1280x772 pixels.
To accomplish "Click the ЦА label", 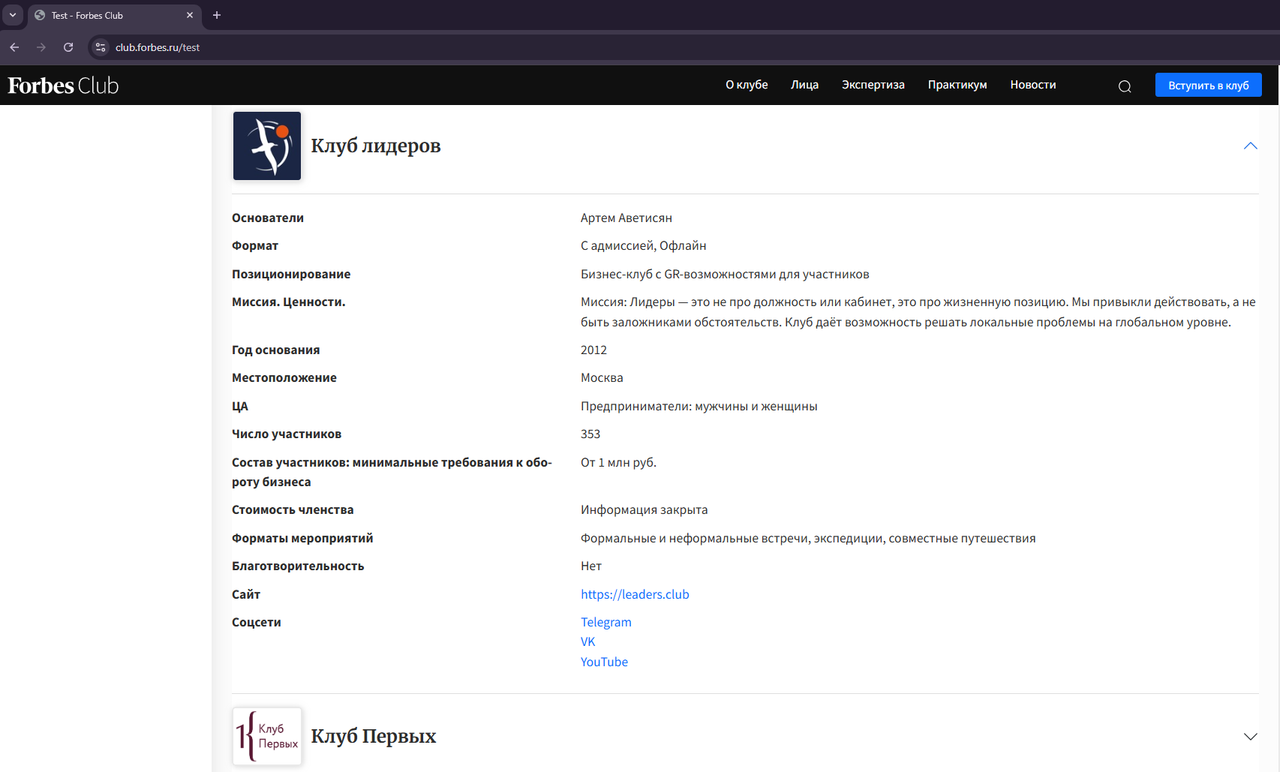I will pyautogui.click(x=240, y=406).
